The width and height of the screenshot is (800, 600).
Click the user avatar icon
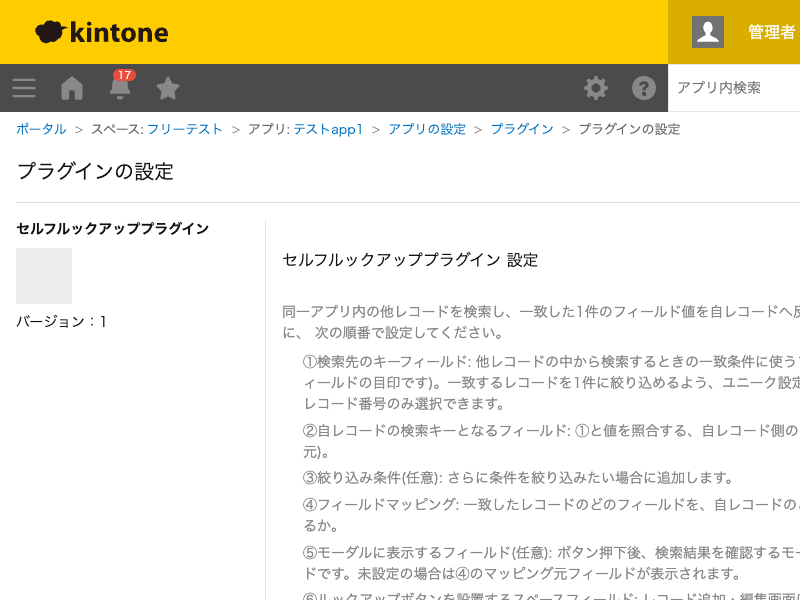coord(708,32)
